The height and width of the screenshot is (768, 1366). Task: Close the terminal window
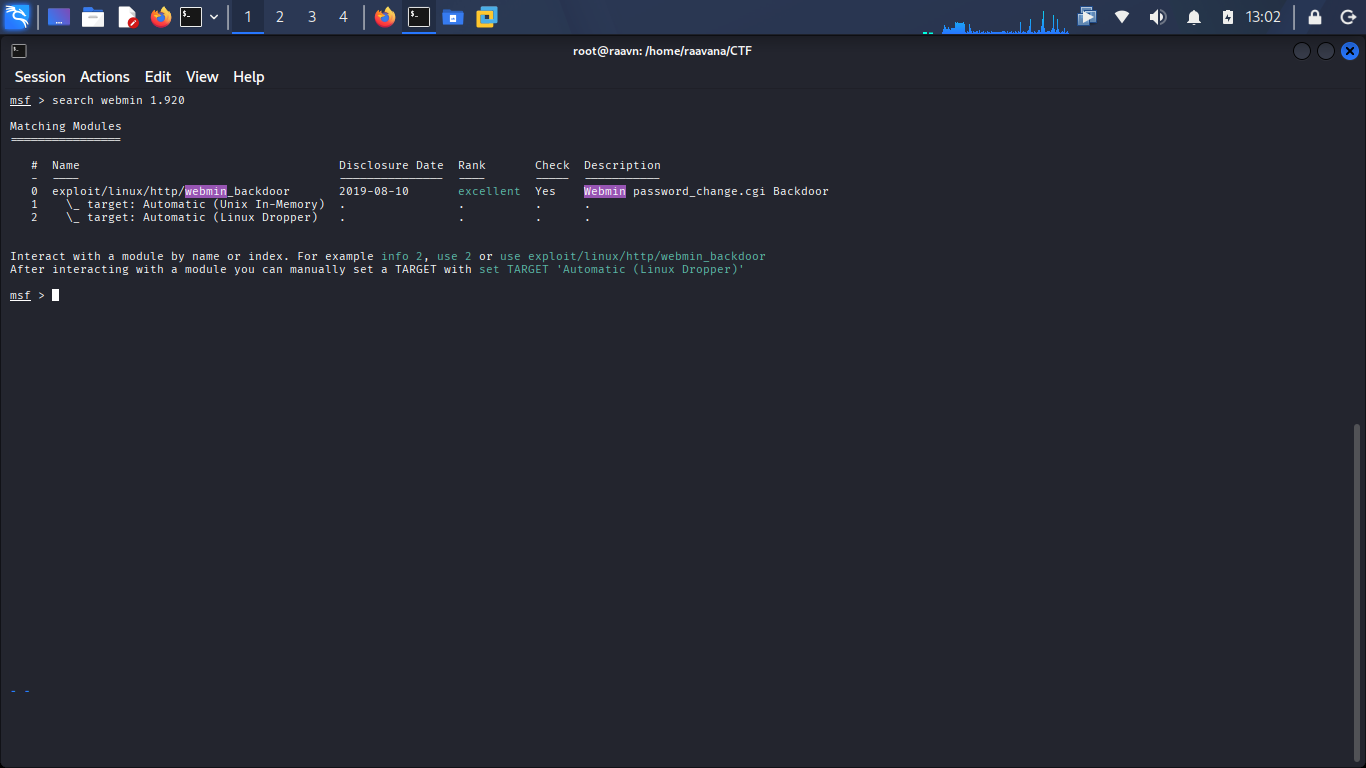pos(1350,51)
